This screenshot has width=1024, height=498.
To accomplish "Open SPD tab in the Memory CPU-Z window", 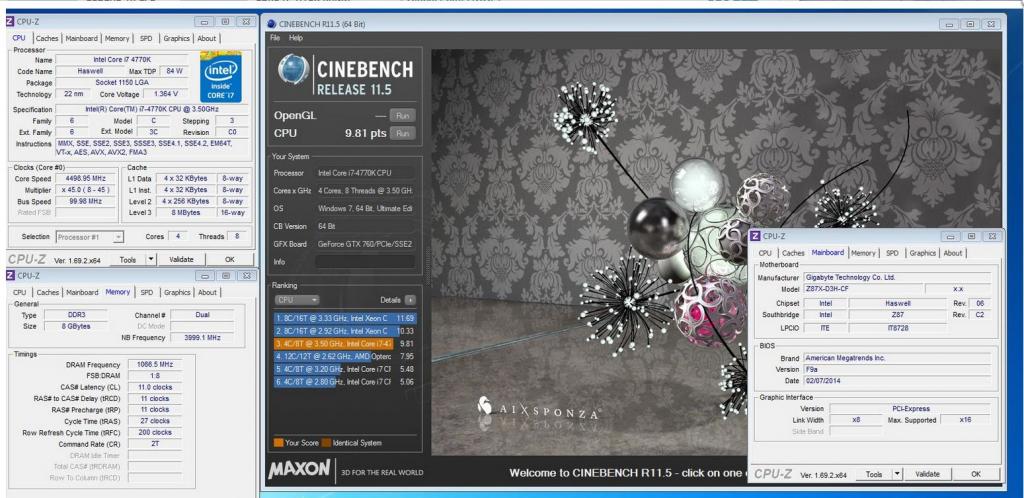I will (x=147, y=292).
